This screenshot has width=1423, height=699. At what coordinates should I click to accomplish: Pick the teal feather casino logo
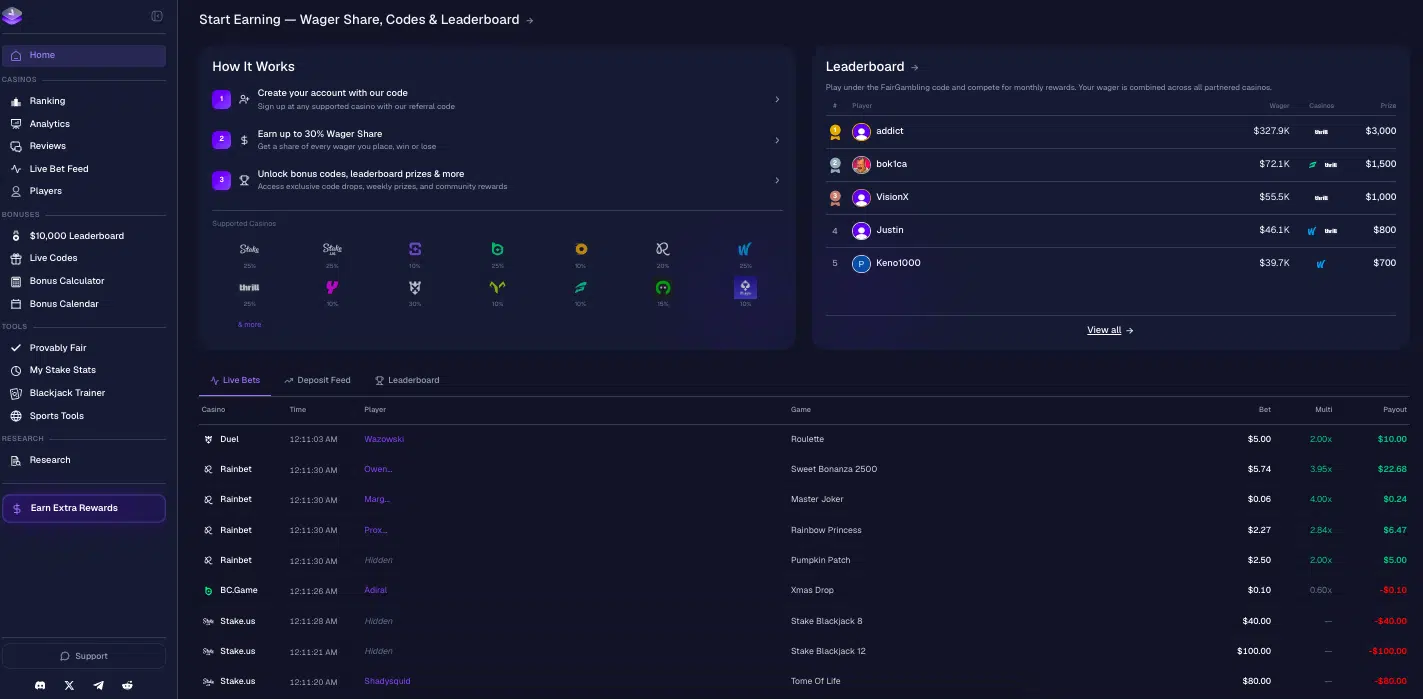pos(580,288)
